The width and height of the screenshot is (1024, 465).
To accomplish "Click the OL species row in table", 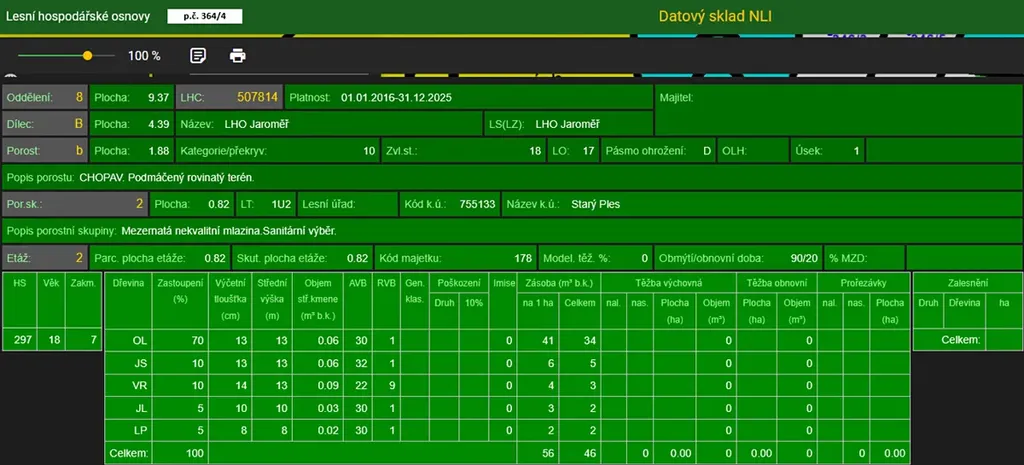I will click(140, 341).
